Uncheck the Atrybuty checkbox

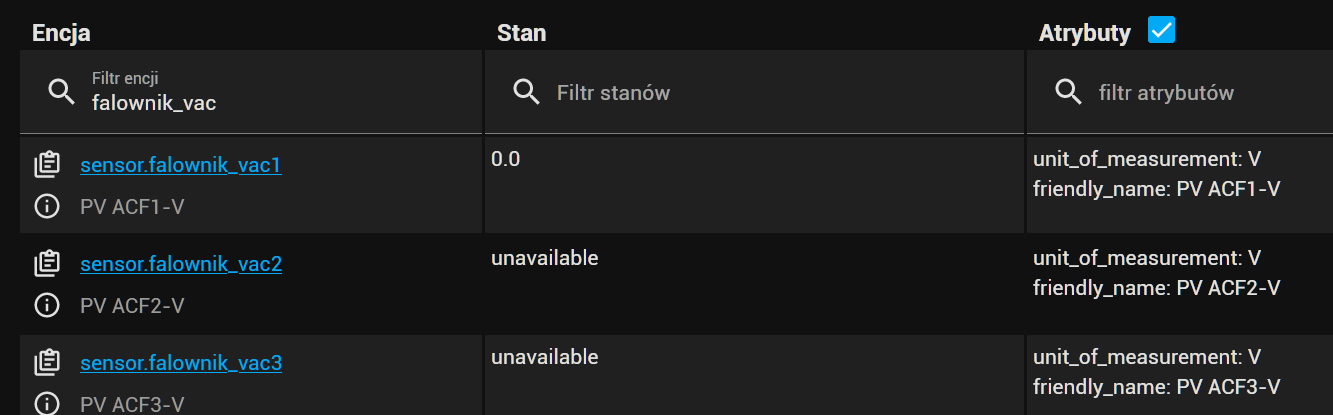tap(1161, 30)
